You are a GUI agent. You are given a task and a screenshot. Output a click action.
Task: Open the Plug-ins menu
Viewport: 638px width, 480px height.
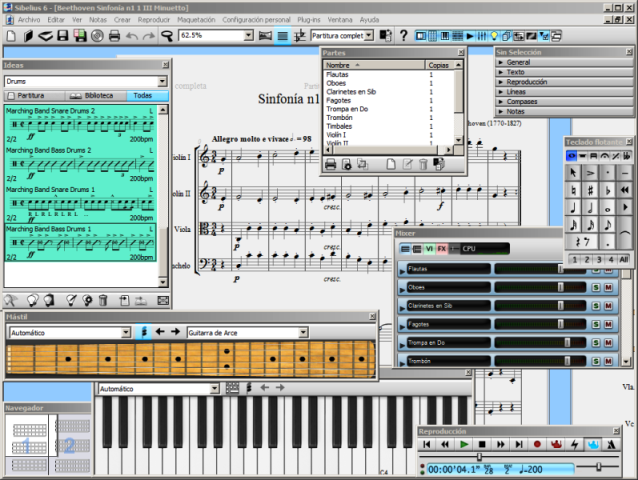[x=309, y=20]
